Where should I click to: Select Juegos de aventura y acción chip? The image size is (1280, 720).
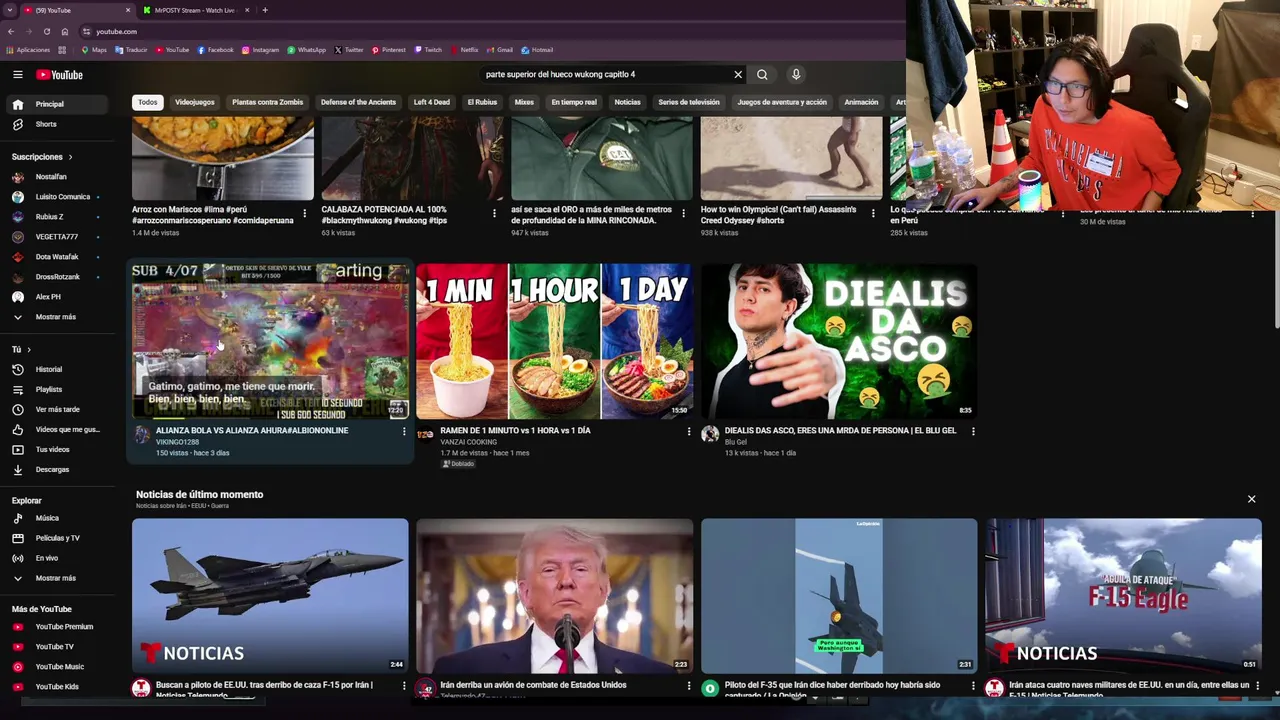tap(782, 102)
